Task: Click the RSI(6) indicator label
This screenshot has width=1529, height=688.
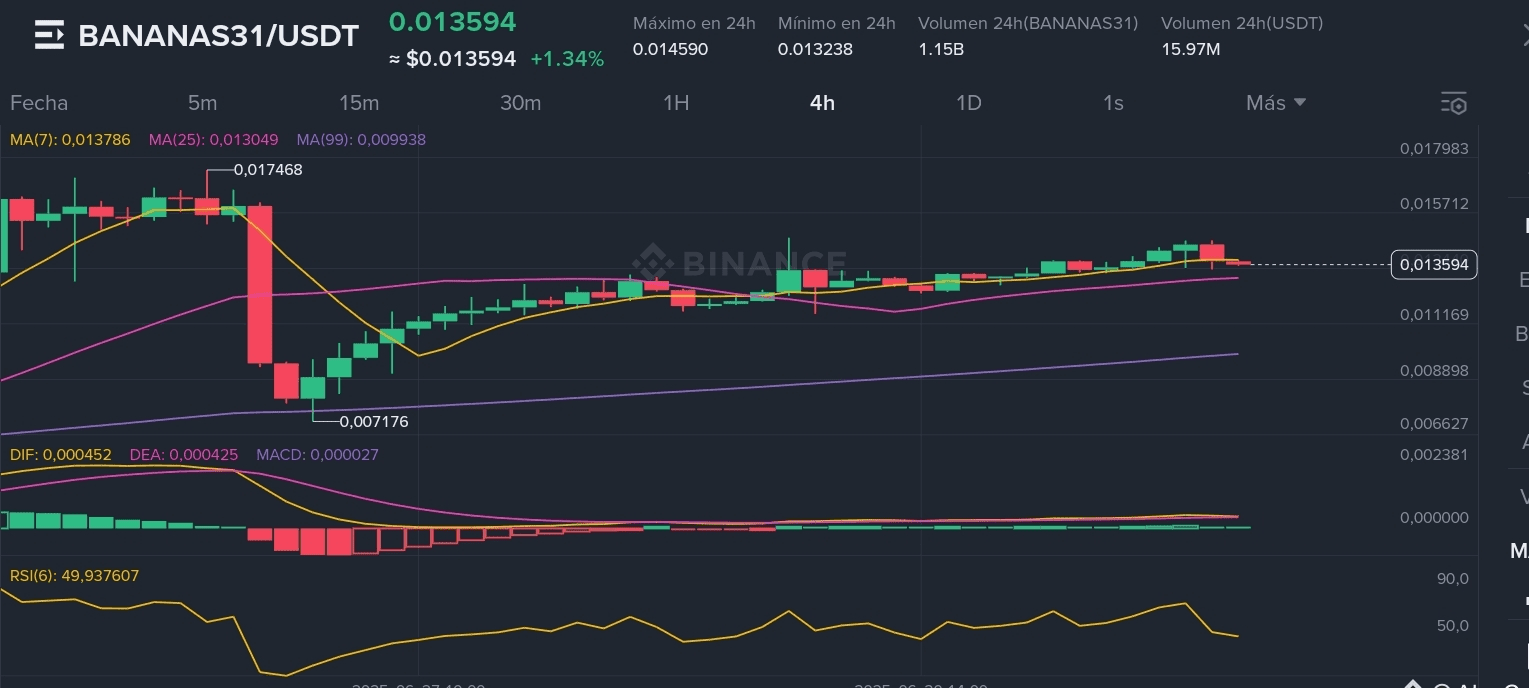Action: tap(74, 576)
